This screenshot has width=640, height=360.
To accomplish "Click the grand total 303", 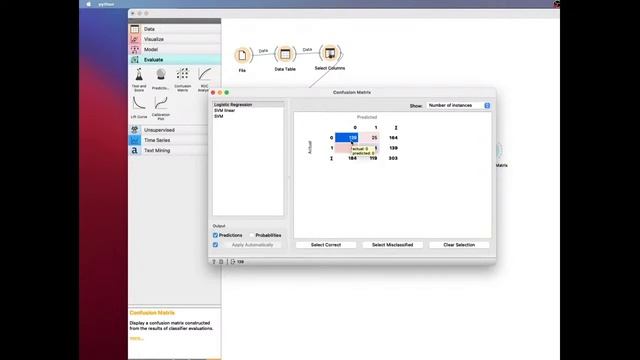I will tap(393, 158).
